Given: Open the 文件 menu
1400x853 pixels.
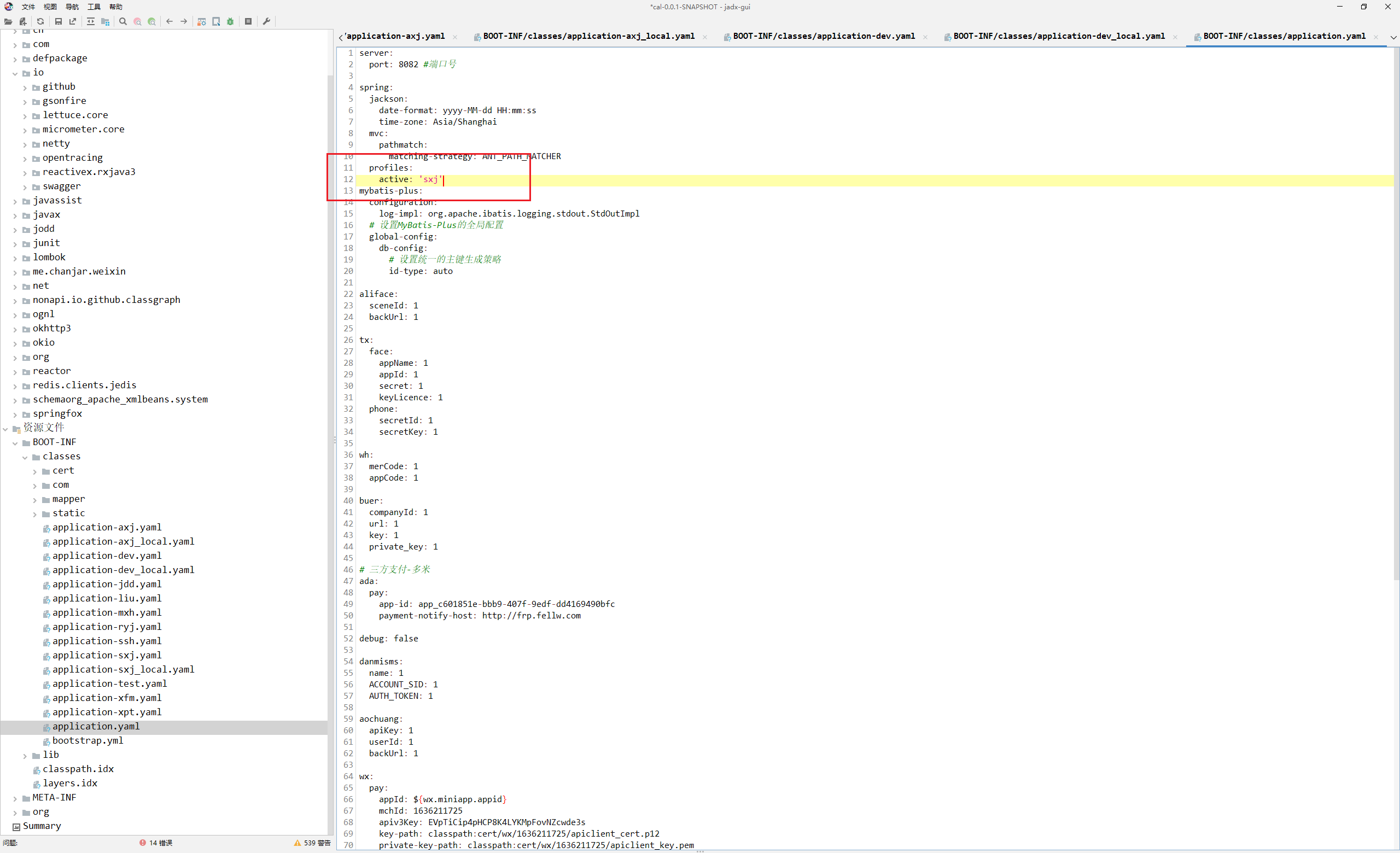Looking at the screenshot, I should click(x=28, y=7).
